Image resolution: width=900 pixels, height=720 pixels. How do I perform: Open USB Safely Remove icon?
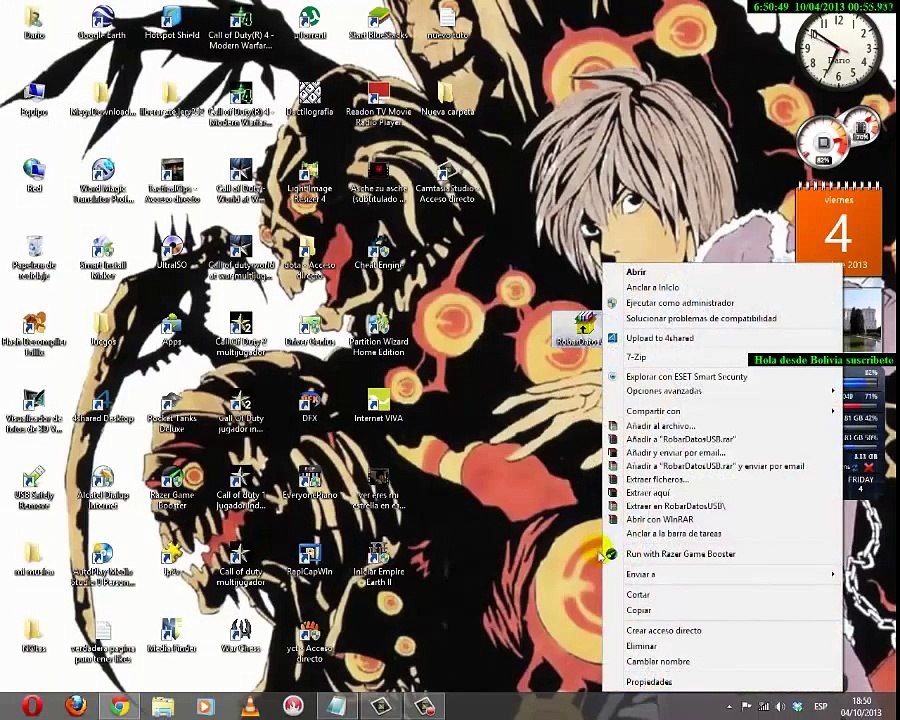pos(34,487)
